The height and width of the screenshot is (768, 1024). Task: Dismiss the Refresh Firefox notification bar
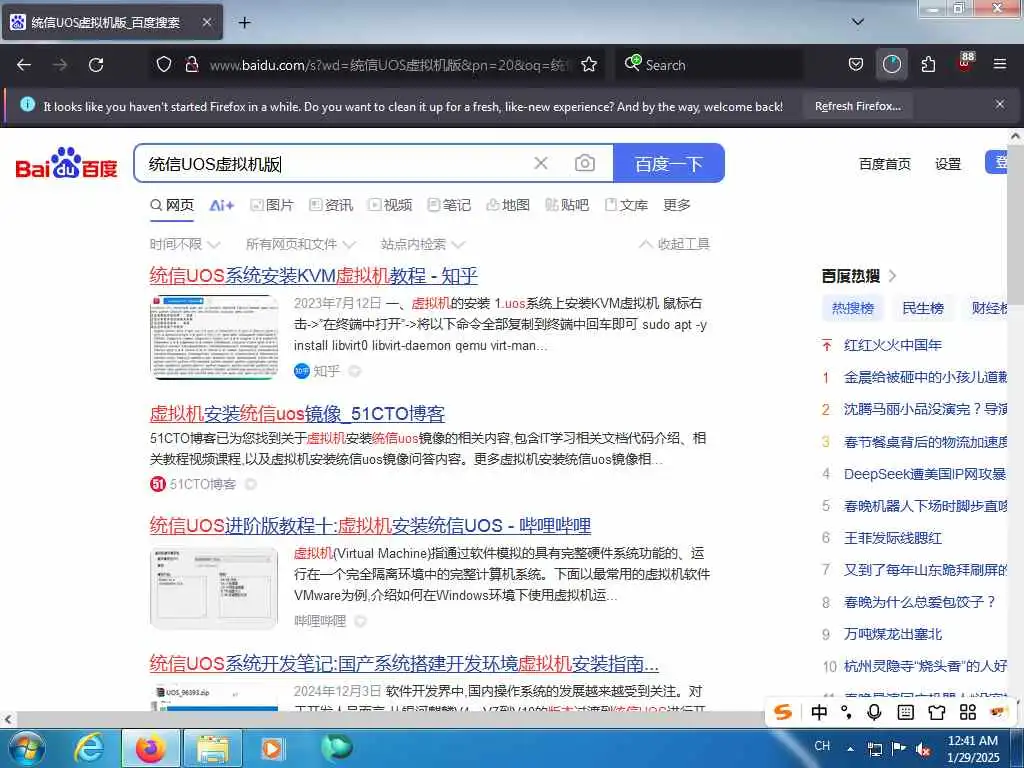pyautogui.click(x=1000, y=104)
